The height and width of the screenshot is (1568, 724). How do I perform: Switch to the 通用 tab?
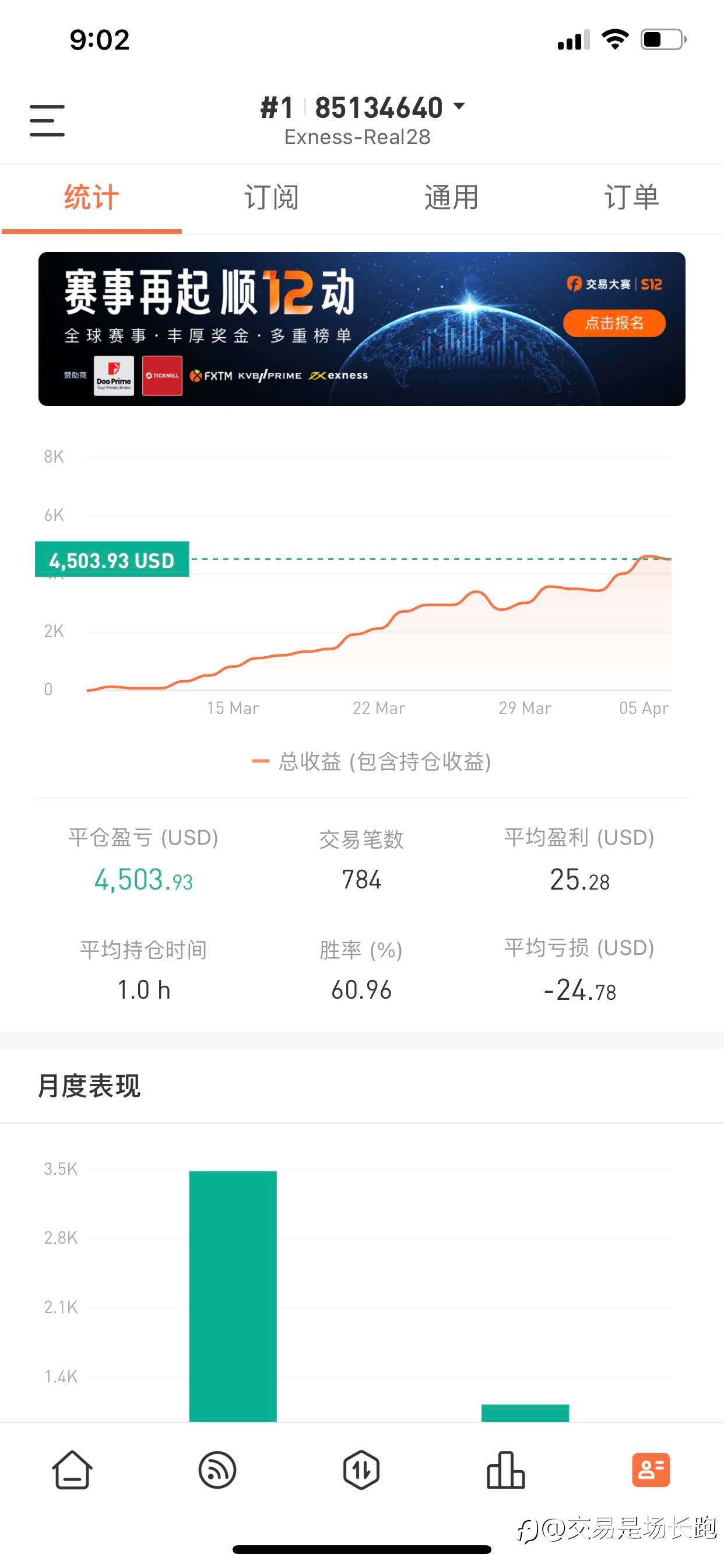coord(451,197)
